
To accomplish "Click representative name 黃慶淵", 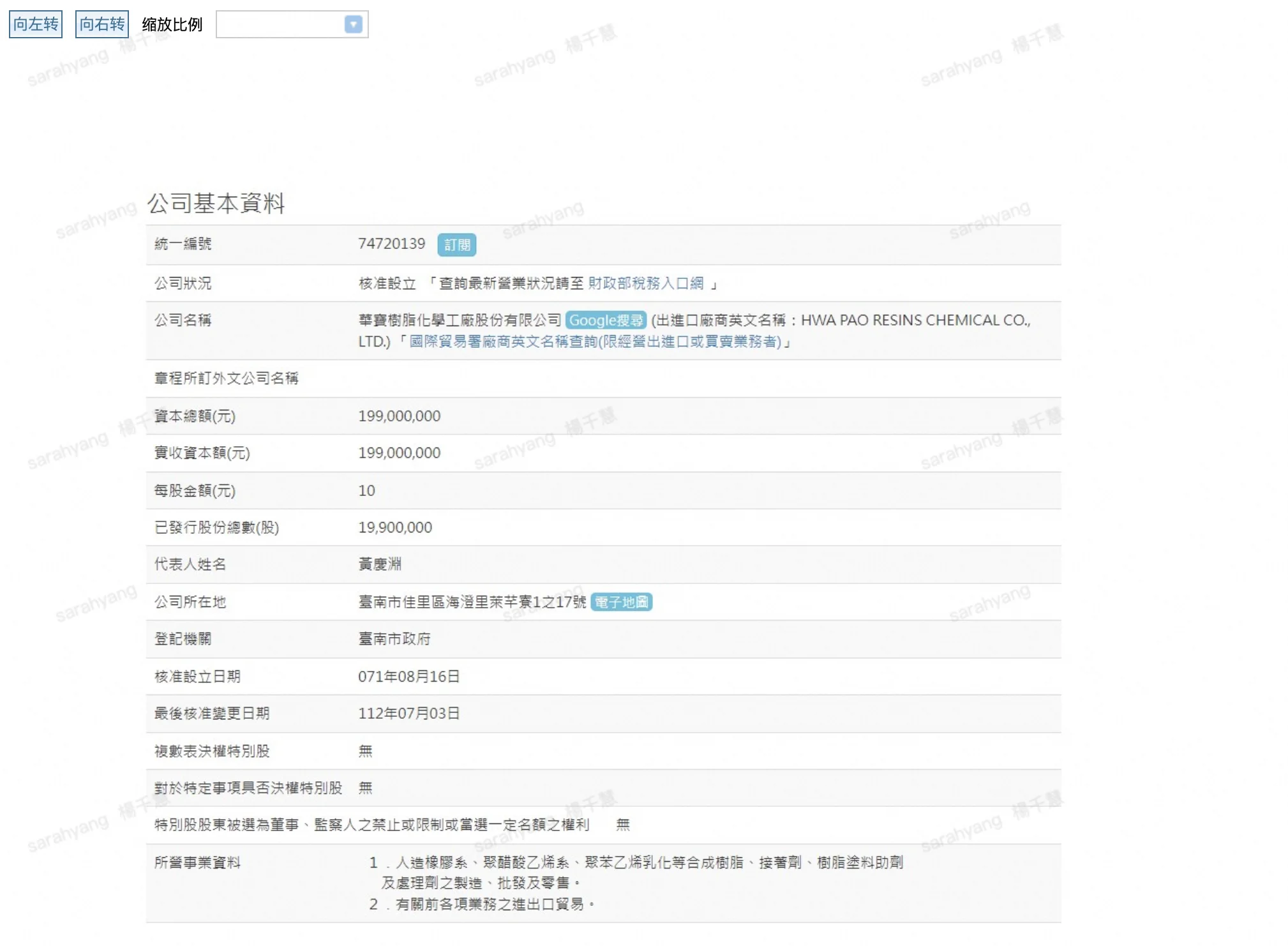I will [x=380, y=564].
